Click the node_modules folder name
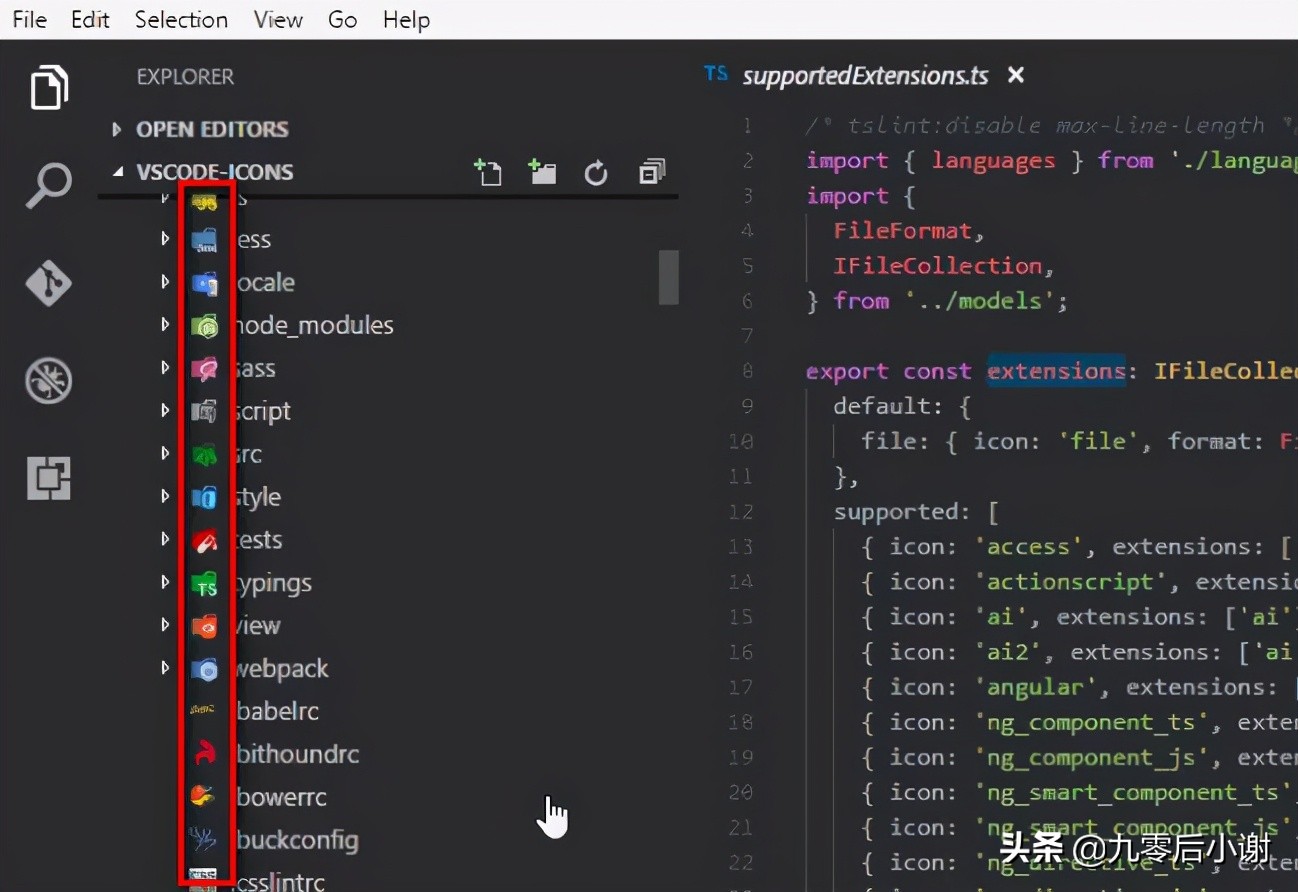This screenshot has width=1298, height=892. [314, 325]
